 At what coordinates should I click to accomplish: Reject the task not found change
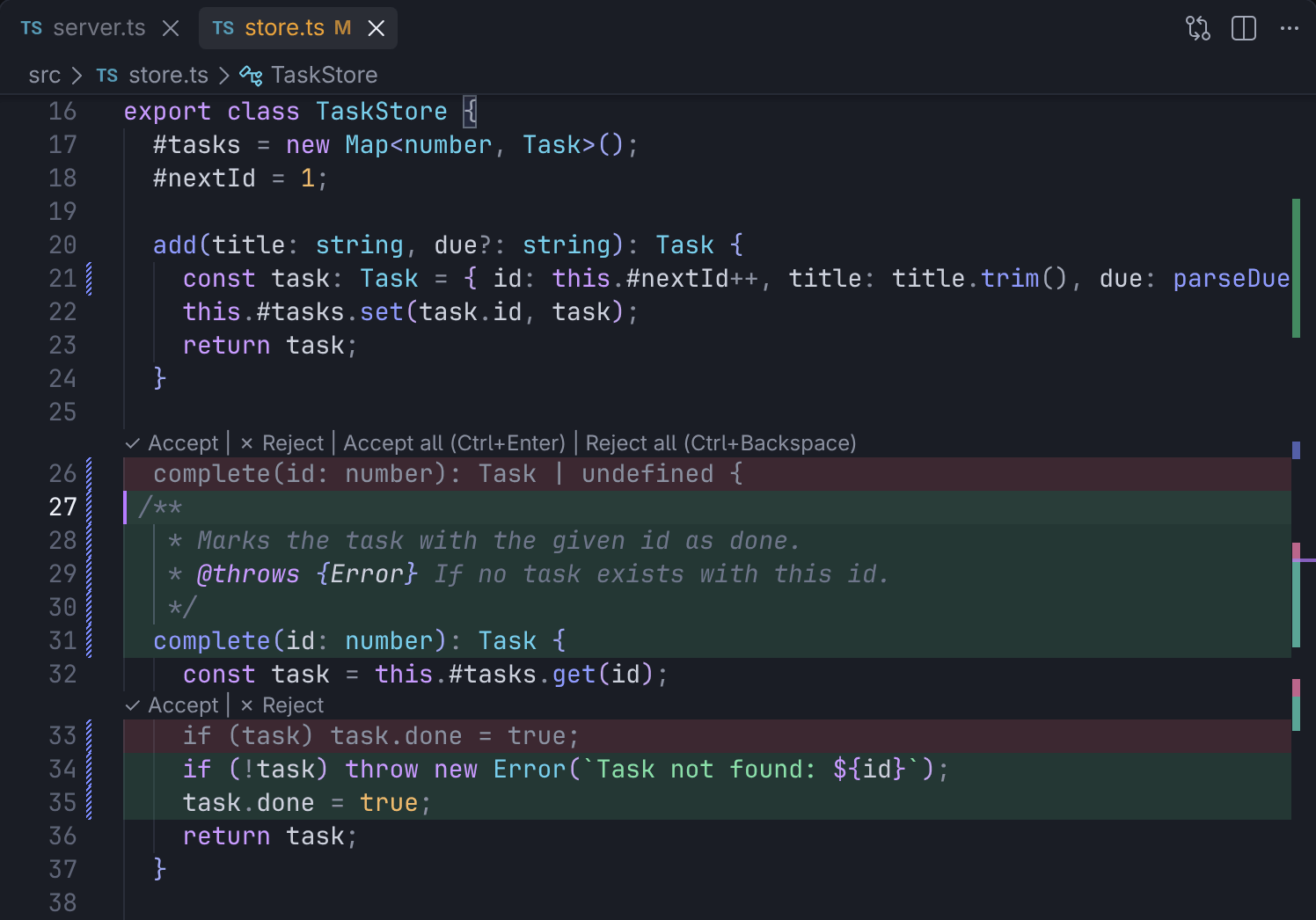282,705
